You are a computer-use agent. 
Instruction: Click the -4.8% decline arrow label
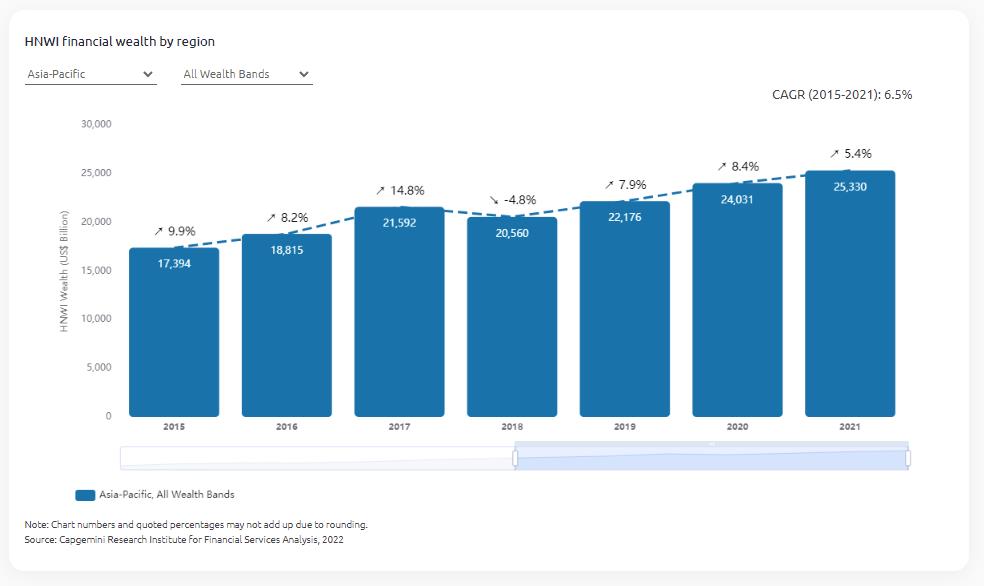(512, 199)
